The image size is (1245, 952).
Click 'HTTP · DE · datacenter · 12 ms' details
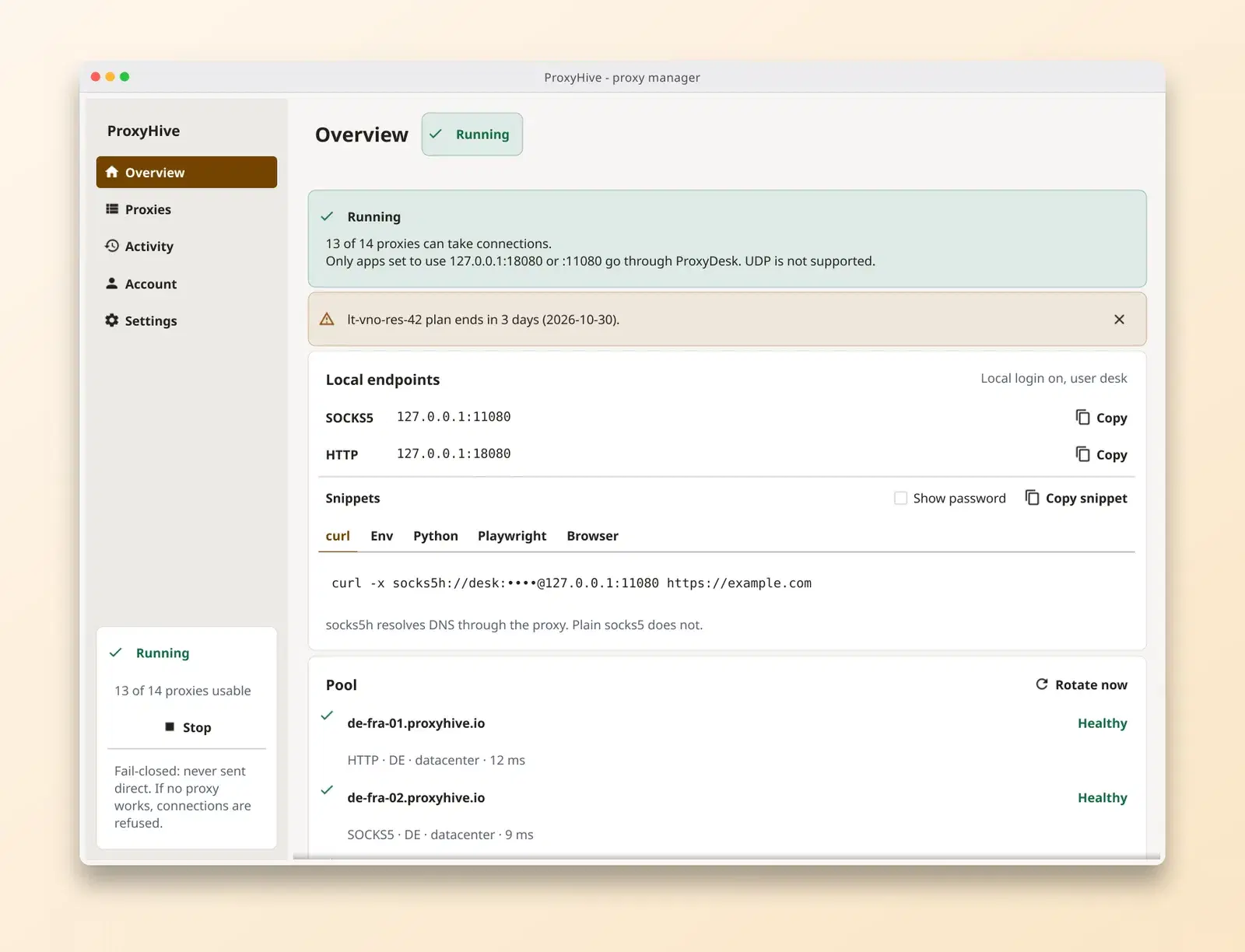click(436, 760)
